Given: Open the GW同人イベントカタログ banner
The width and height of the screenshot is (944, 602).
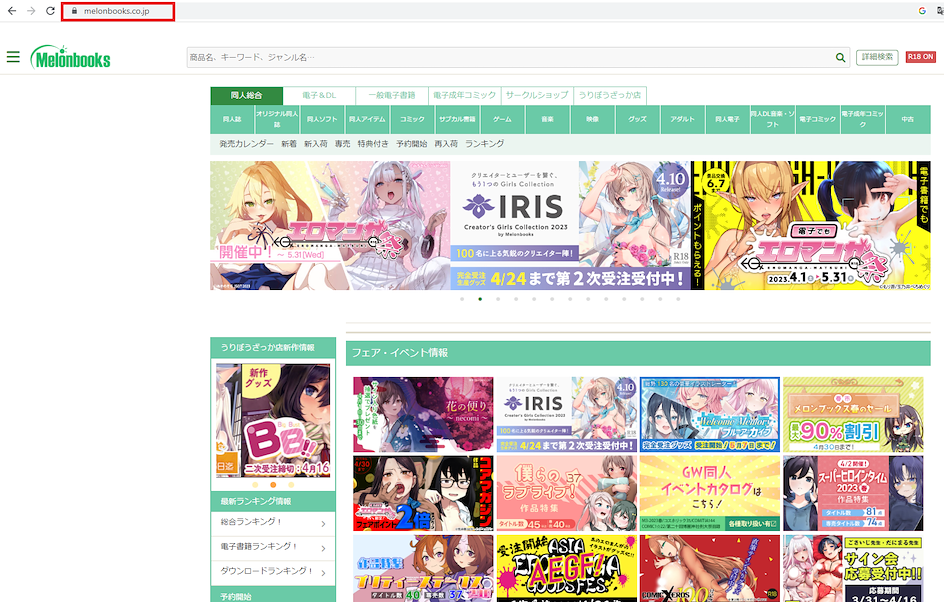Looking at the screenshot, I should click(710, 493).
